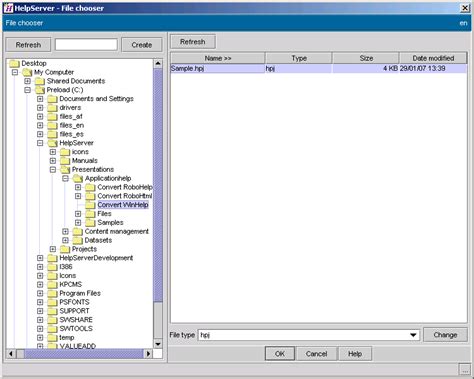Click the tree vertical scrollbar up arrow
The height and width of the screenshot is (379, 474).
pyautogui.click(x=158, y=63)
